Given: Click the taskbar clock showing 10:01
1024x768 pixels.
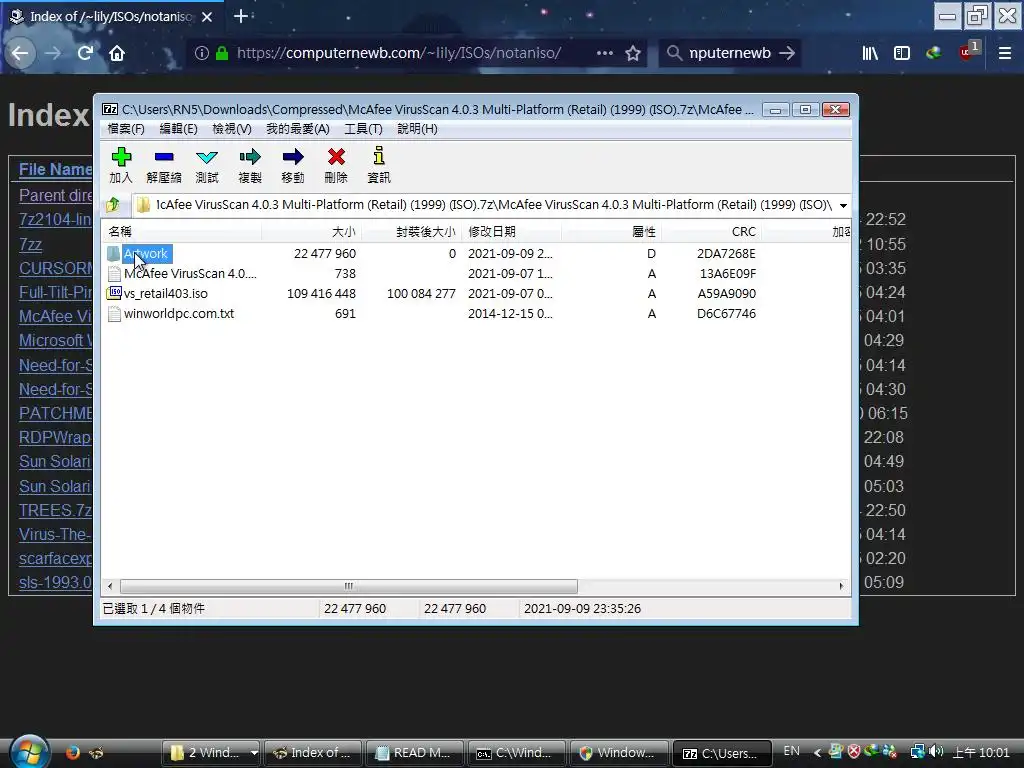Looking at the screenshot, I should coord(981,752).
